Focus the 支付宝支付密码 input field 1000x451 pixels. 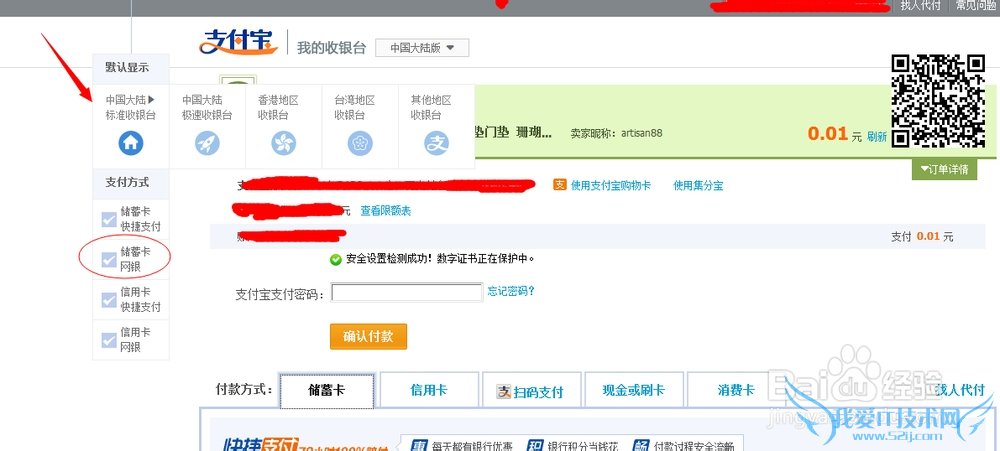point(407,293)
